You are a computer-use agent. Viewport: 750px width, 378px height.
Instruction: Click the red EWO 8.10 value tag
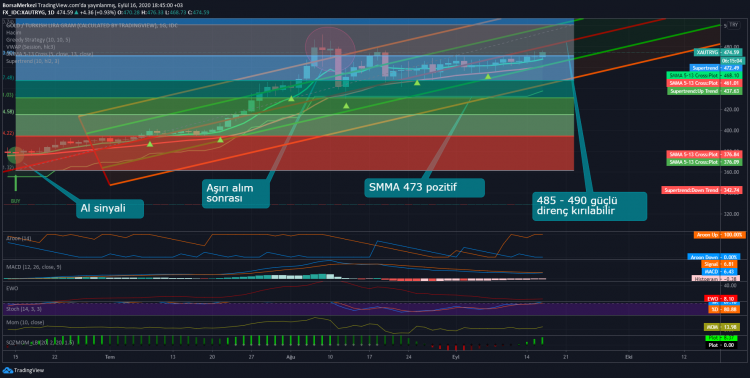[722, 299]
